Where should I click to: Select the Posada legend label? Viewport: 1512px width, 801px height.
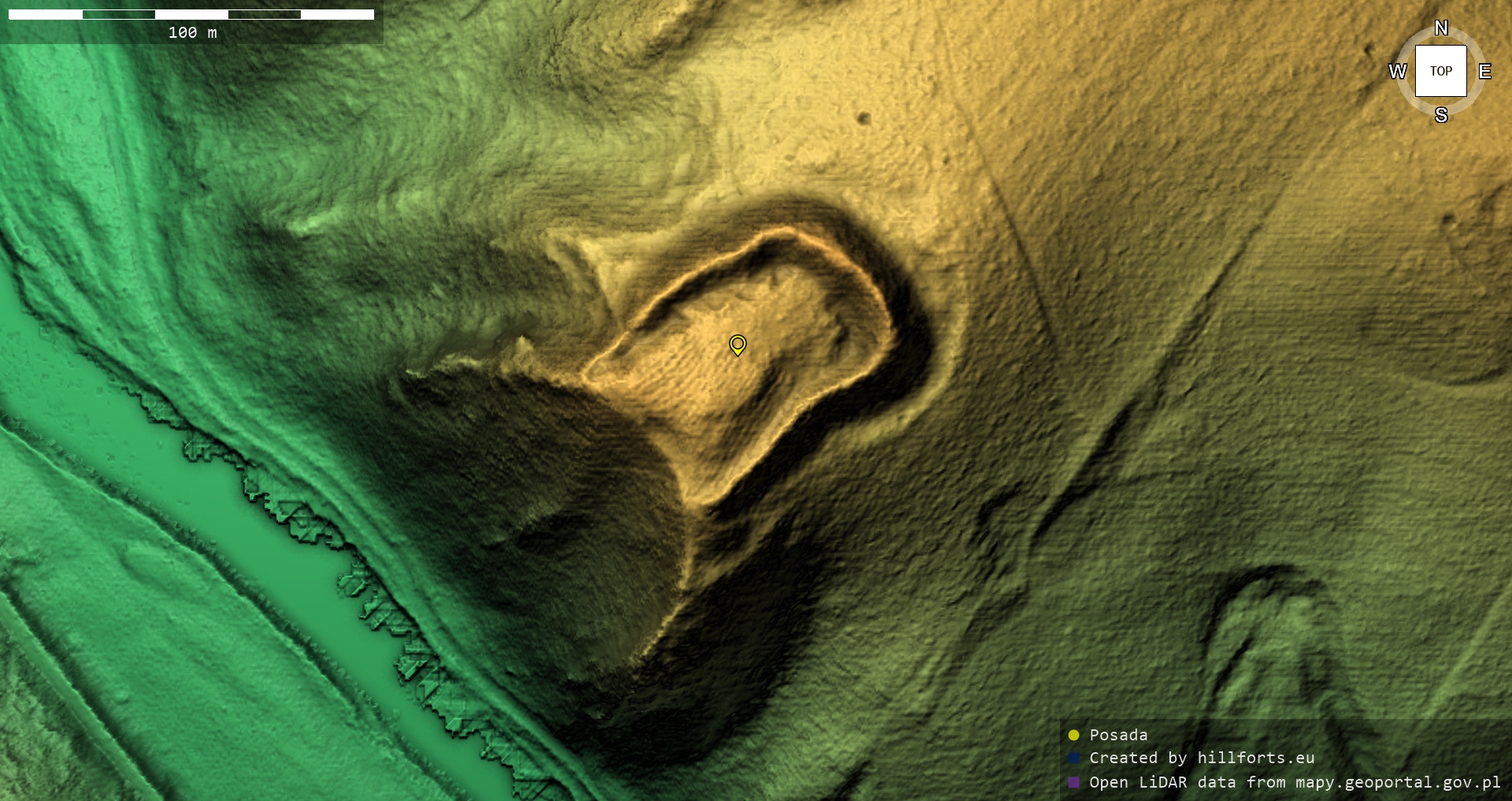pos(1118,735)
